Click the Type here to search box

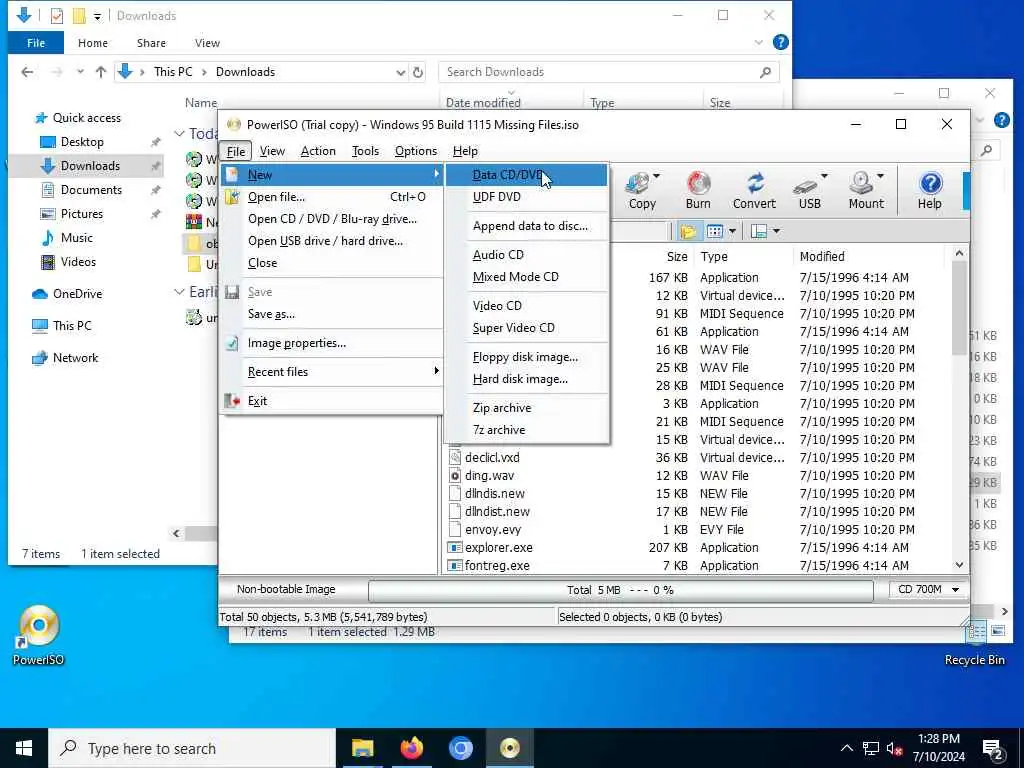(192, 748)
